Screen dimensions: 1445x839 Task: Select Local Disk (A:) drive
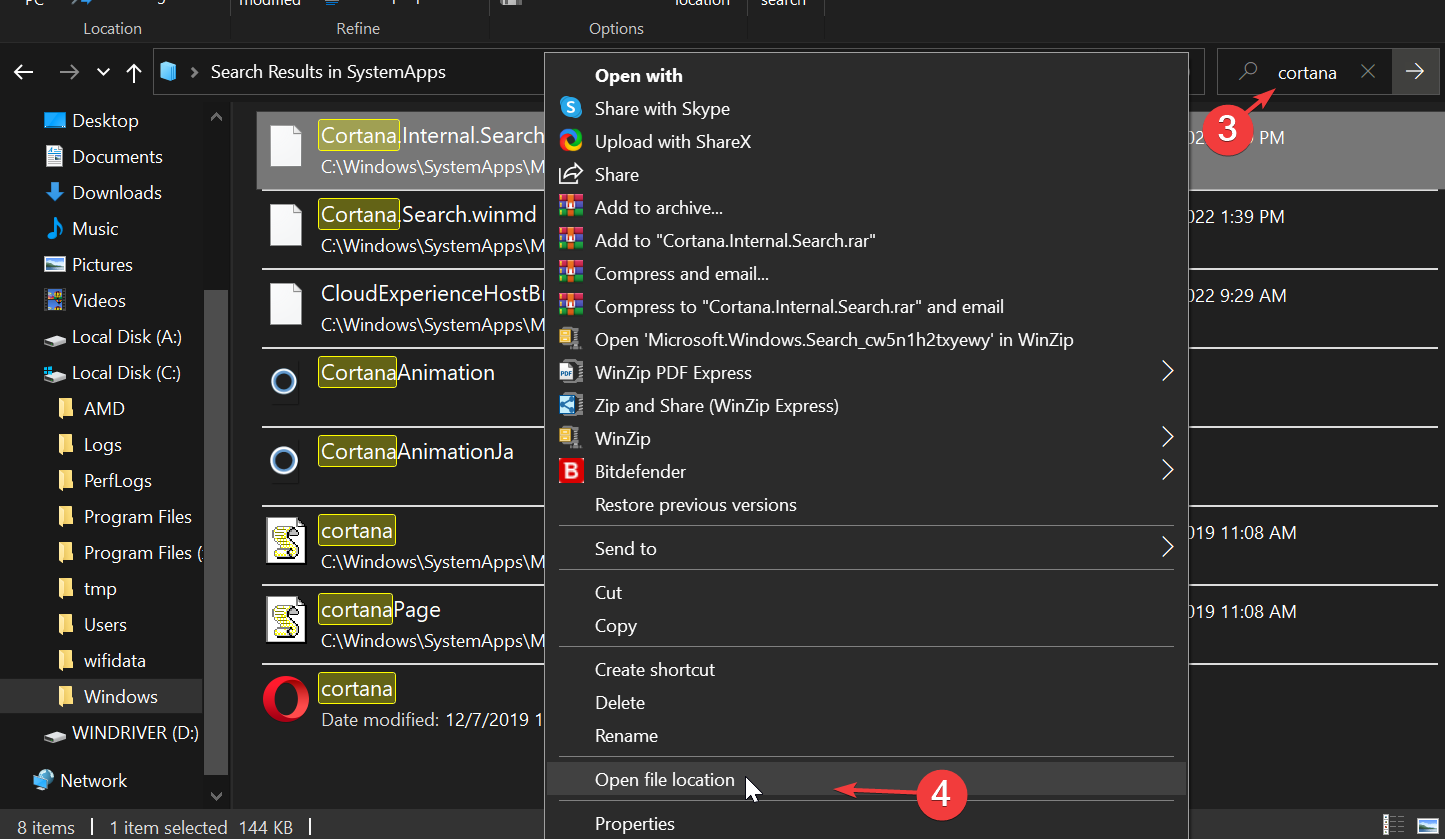click(126, 336)
